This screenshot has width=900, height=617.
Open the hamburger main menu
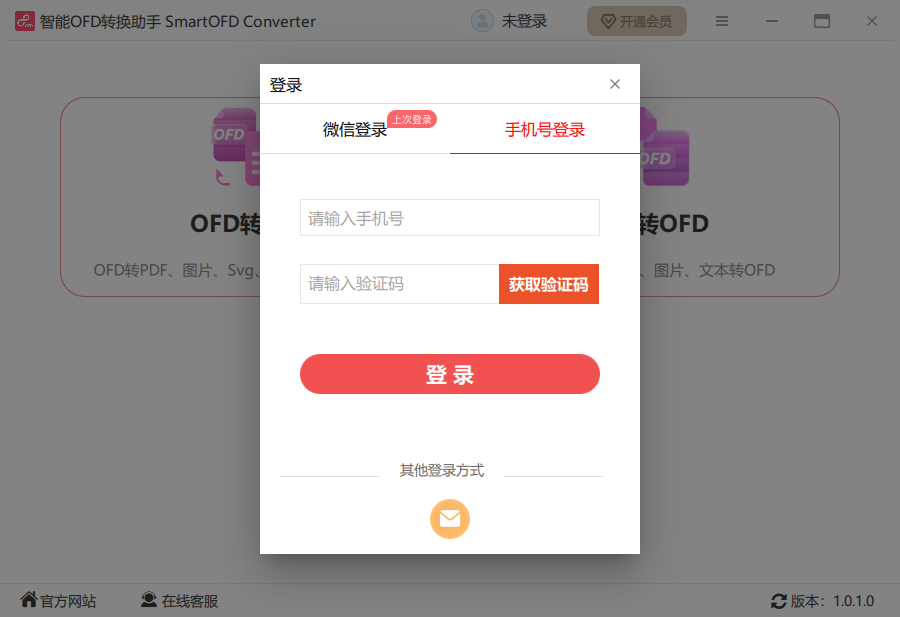(722, 21)
